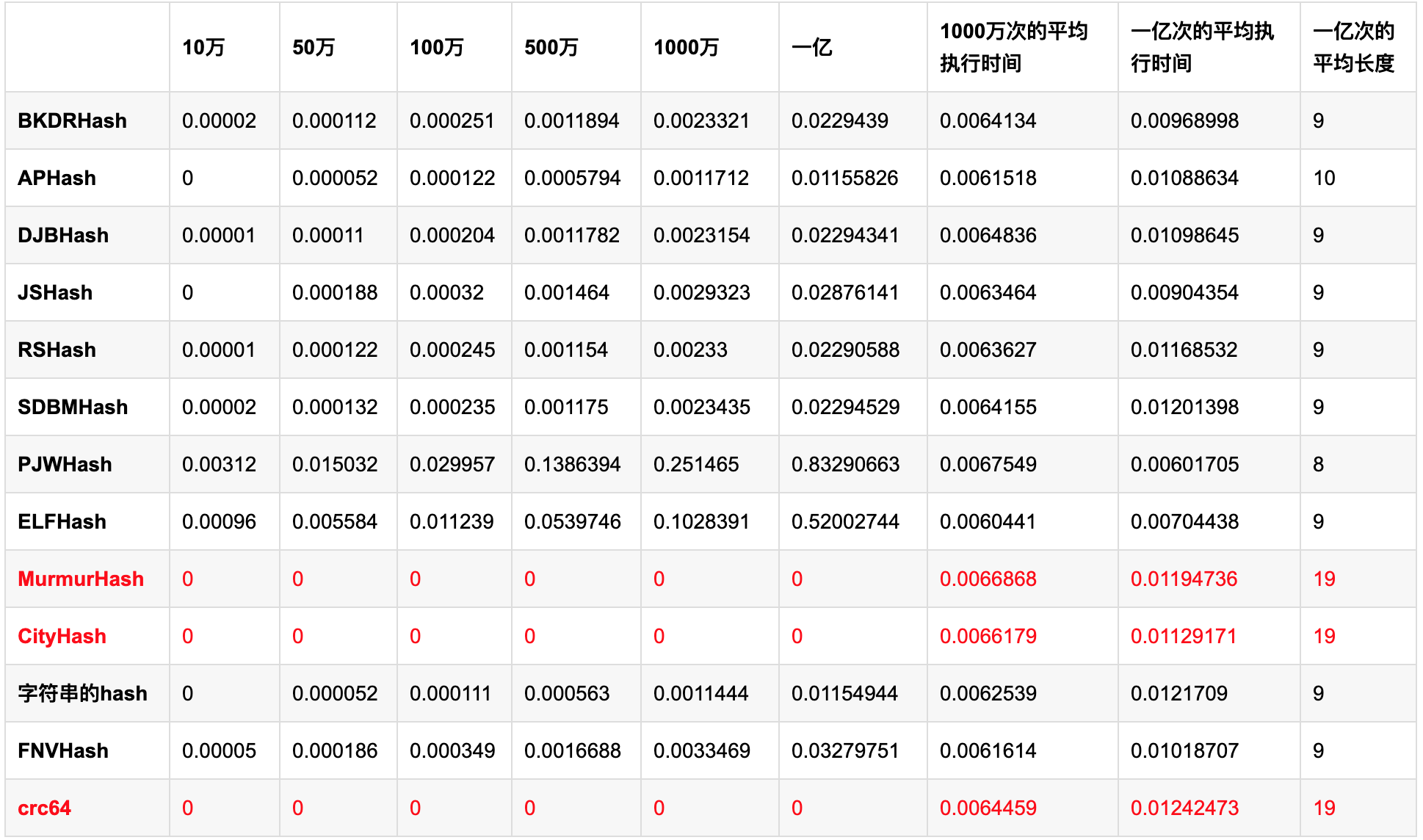Select the APHash average length cell 10
The height and width of the screenshot is (840, 1423).
click(x=1324, y=178)
